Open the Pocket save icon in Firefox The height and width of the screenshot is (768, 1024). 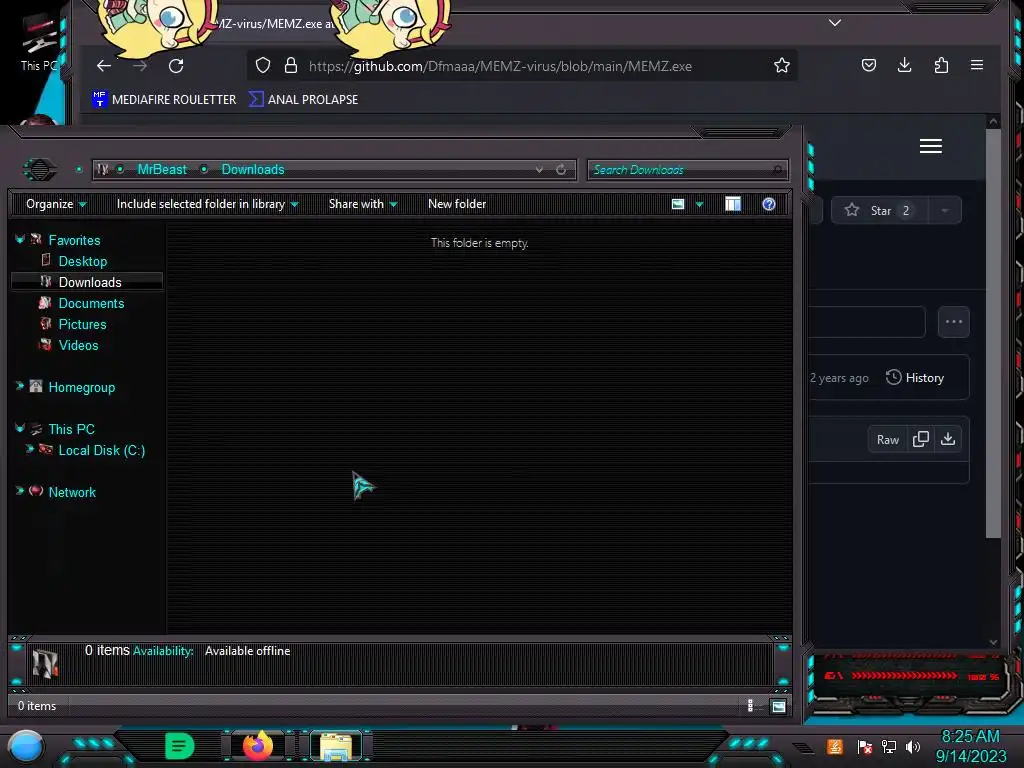(869, 65)
